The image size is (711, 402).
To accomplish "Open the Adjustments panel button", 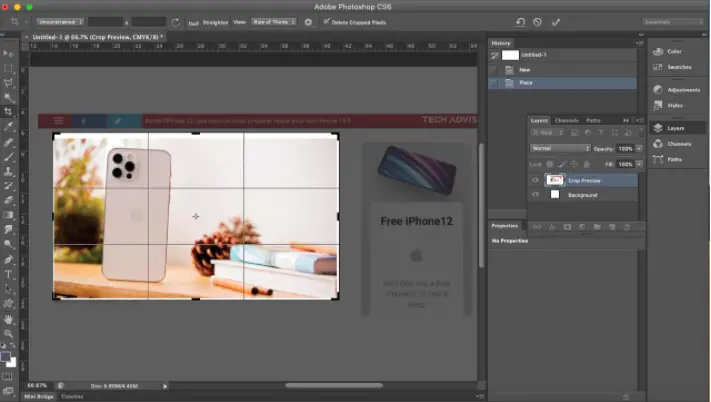I will tap(675, 90).
